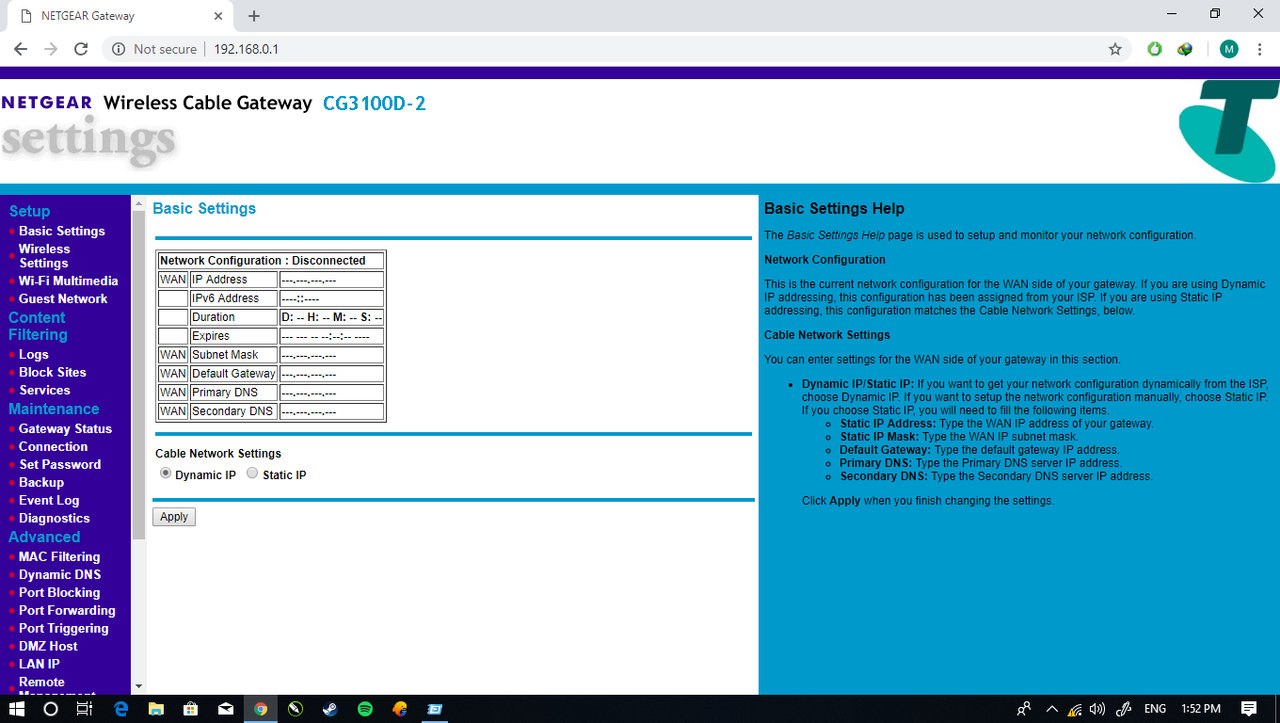Image resolution: width=1280 pixels, height=723 pixels.
Task: Open Set Password page
Action: pos(60,465)
